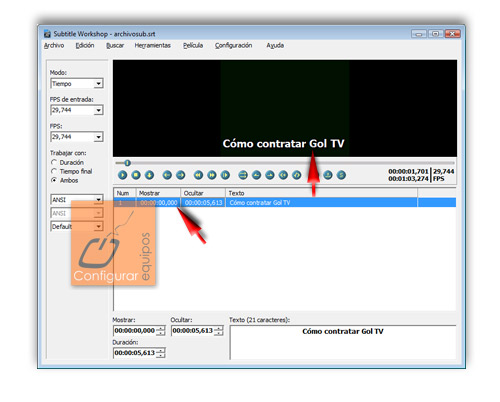This screenshot has width=500, height=402.
Task: Jump to the previous subtitle
Action: tap(167, 175)
